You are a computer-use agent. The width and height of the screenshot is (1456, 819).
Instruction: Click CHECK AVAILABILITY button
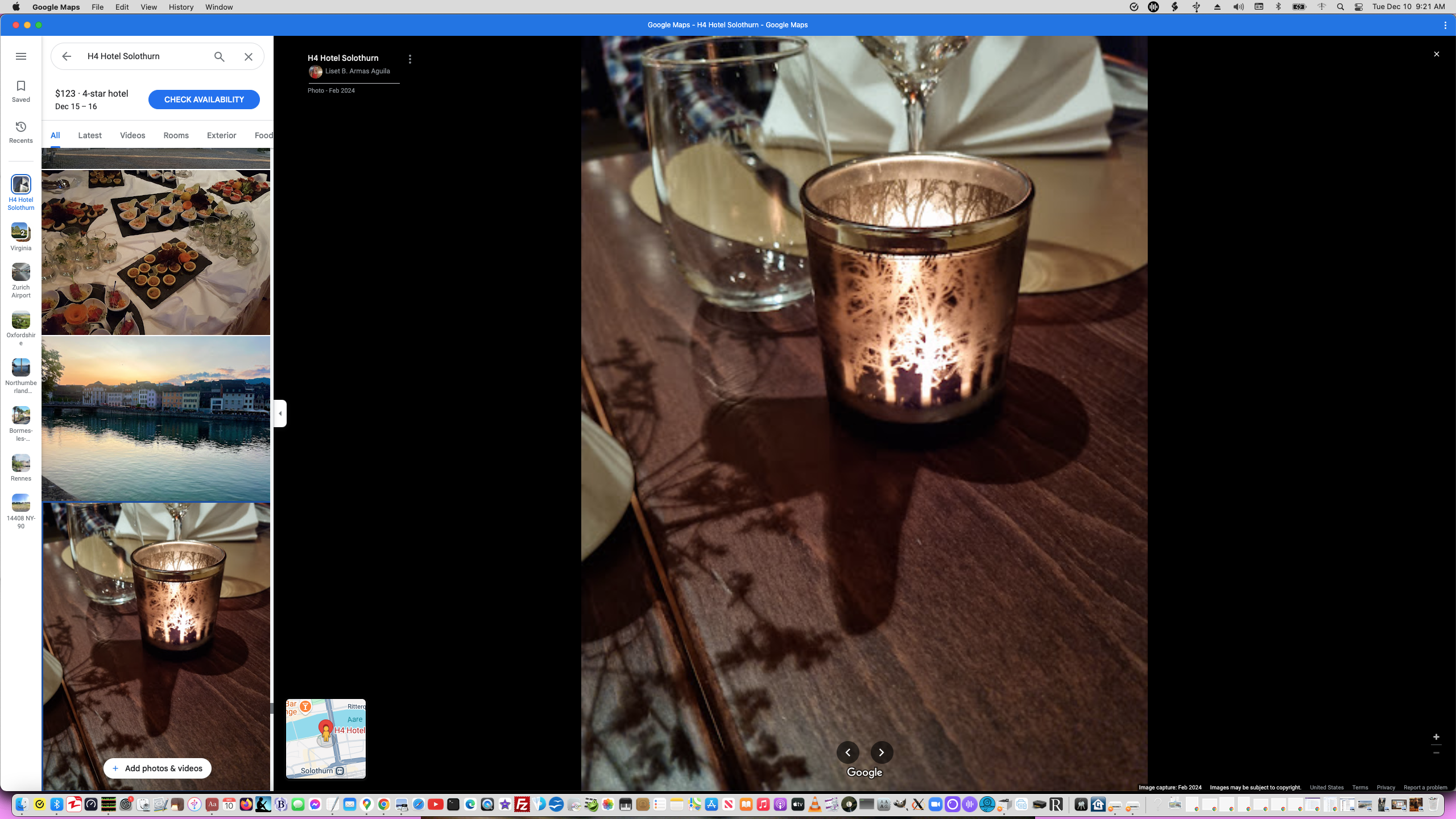204,100
